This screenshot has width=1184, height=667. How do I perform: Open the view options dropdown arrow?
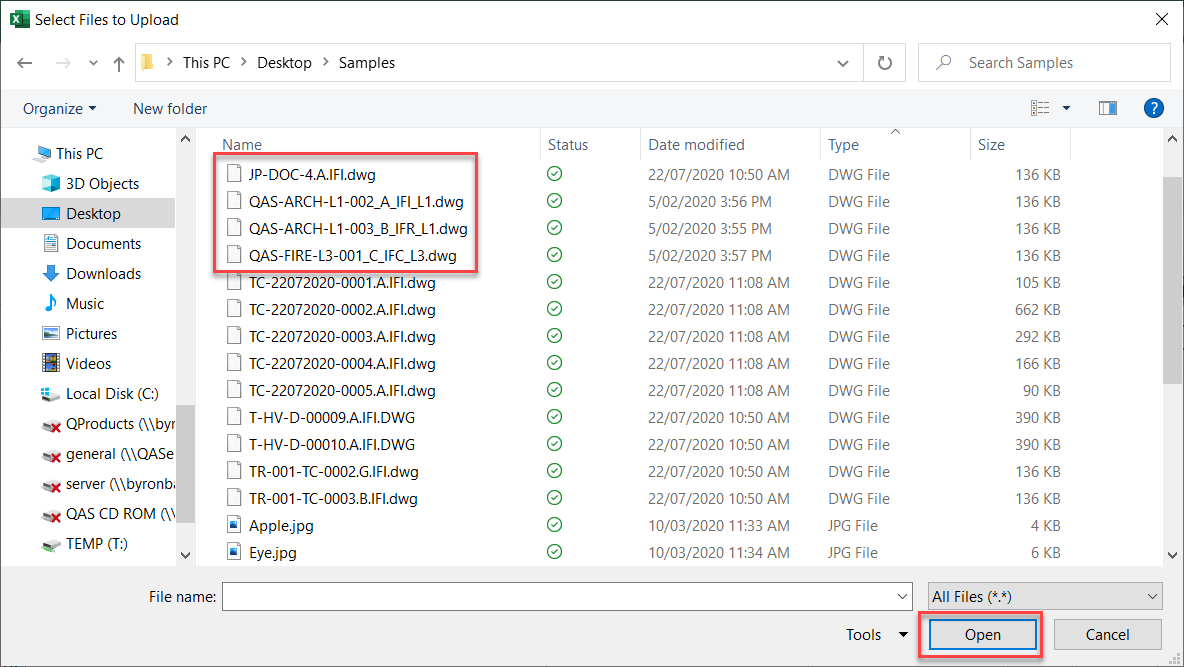click(1066, 108)
